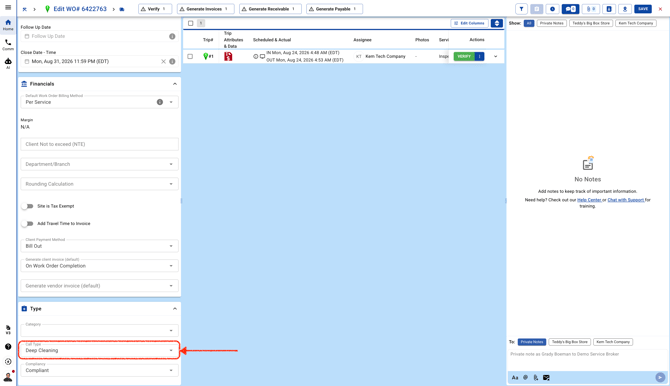The image size is (670, 386).
Task: Click the blue expand rows button beside Edit Columns
Action: point(497,23)
